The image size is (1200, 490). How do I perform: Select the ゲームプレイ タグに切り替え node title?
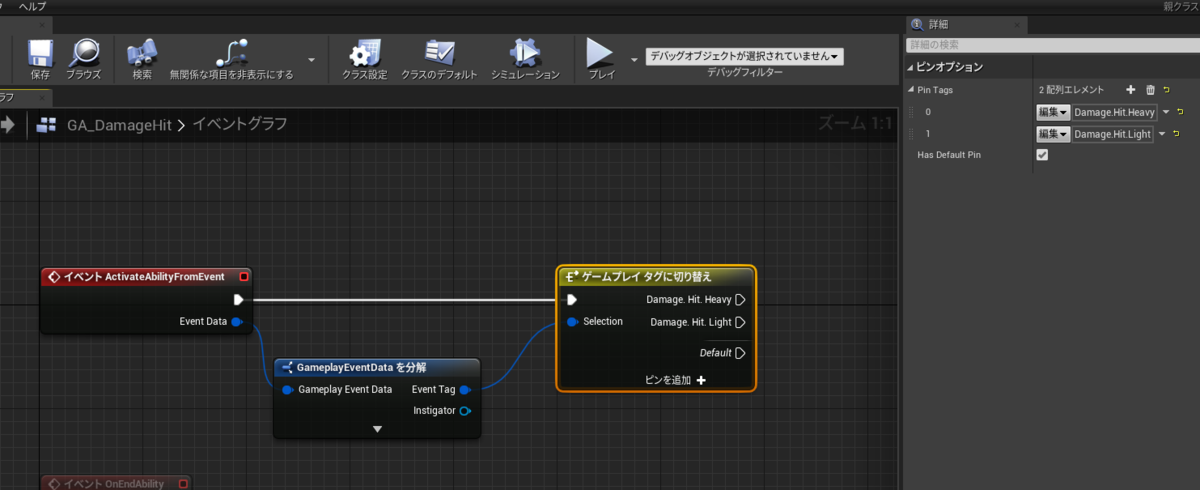647,276
